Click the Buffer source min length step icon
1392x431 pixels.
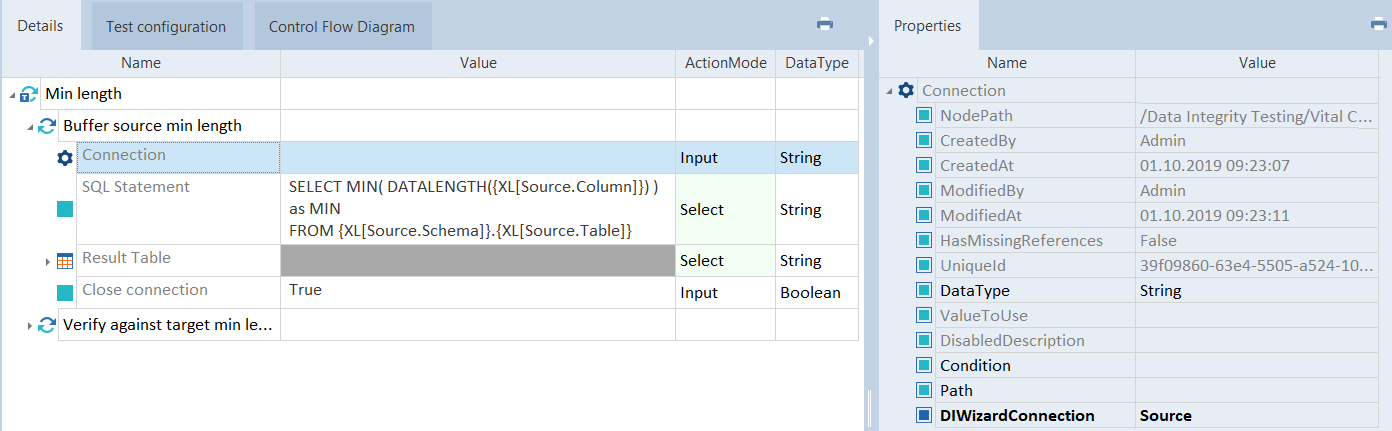(47, 126)
